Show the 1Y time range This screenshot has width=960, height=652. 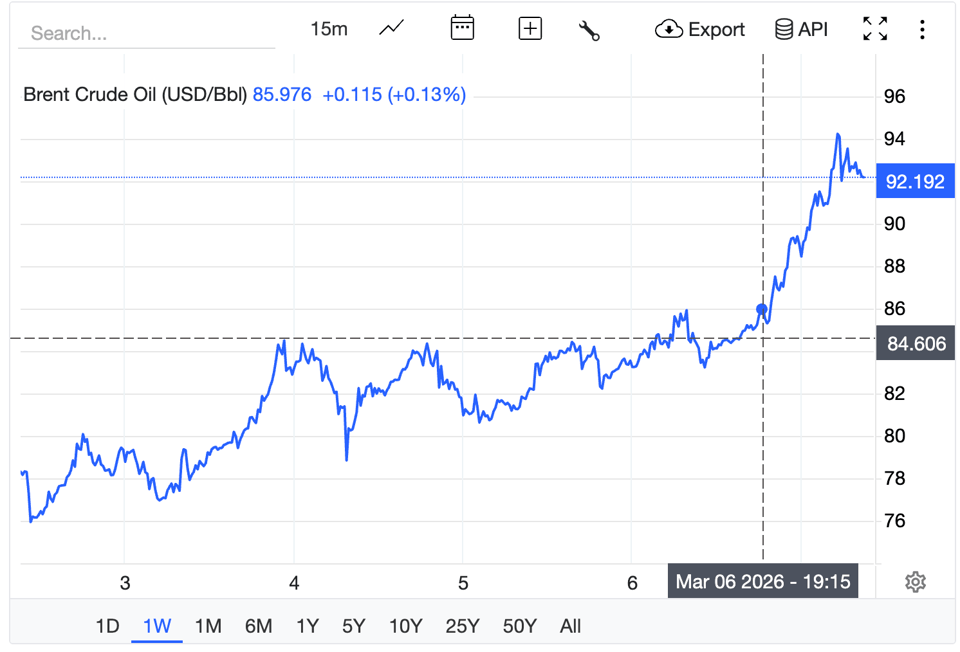tap(307, 626)
